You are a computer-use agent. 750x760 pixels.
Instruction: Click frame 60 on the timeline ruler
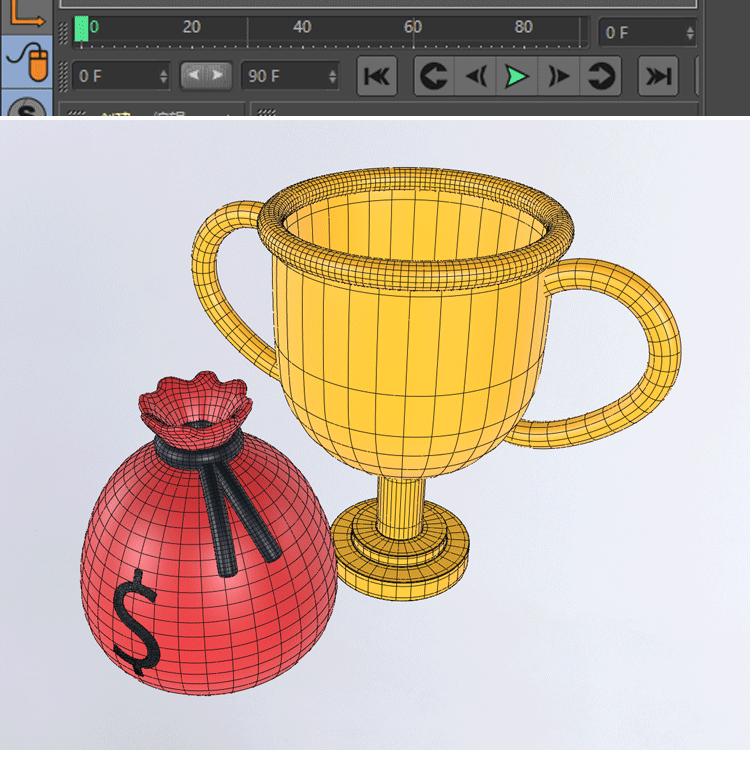pyautogui.click(x=413, y=30)
